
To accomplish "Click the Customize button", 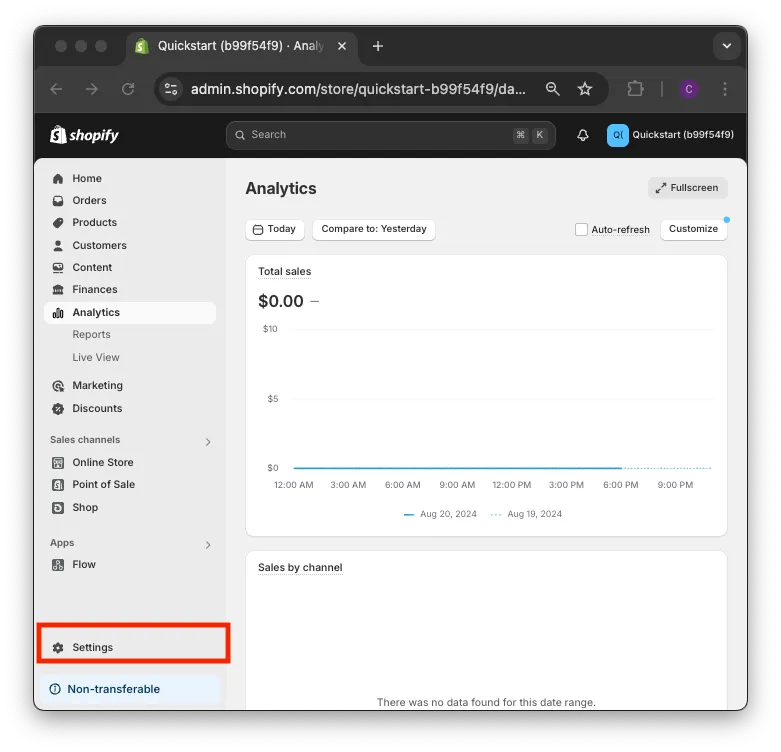I will [693, 229].
